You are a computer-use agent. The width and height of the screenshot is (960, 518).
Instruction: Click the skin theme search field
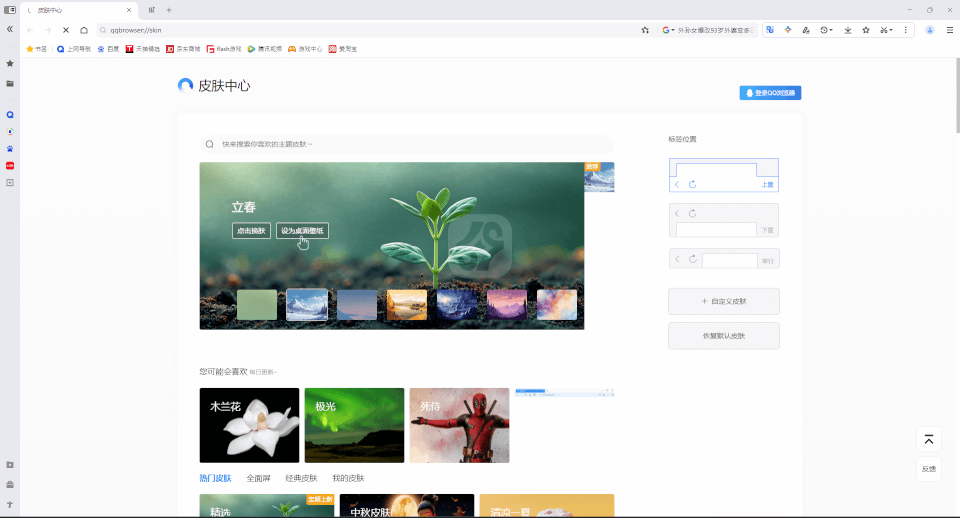pyautogui.click(x=407, y=144)
